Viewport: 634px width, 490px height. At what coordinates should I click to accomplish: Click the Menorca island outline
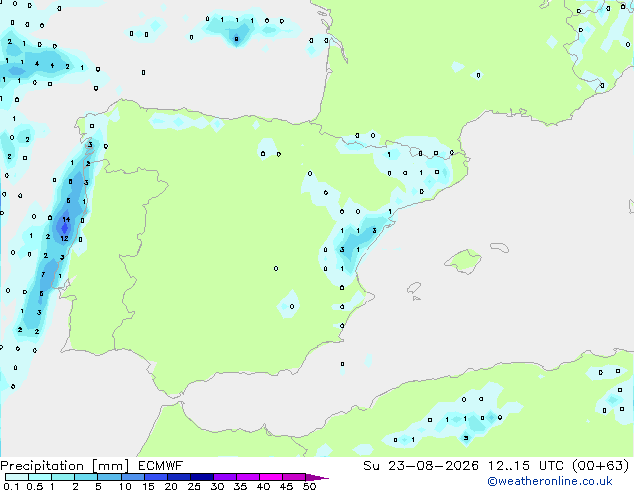(x=500, y=247)
